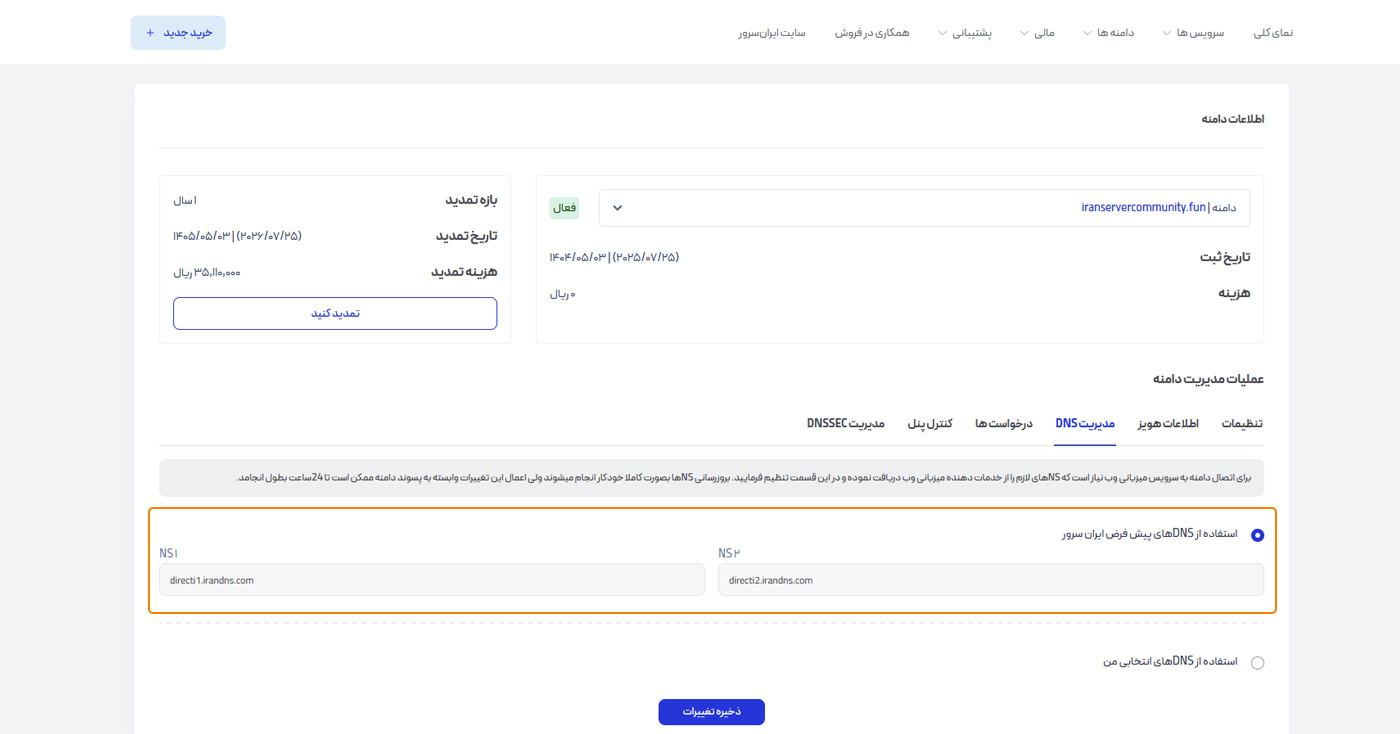Image resolution: width=1400 pixels, height=734 pixels.
Task: Click the ذخیره تغییرات save button
Action: pos(711,712)
